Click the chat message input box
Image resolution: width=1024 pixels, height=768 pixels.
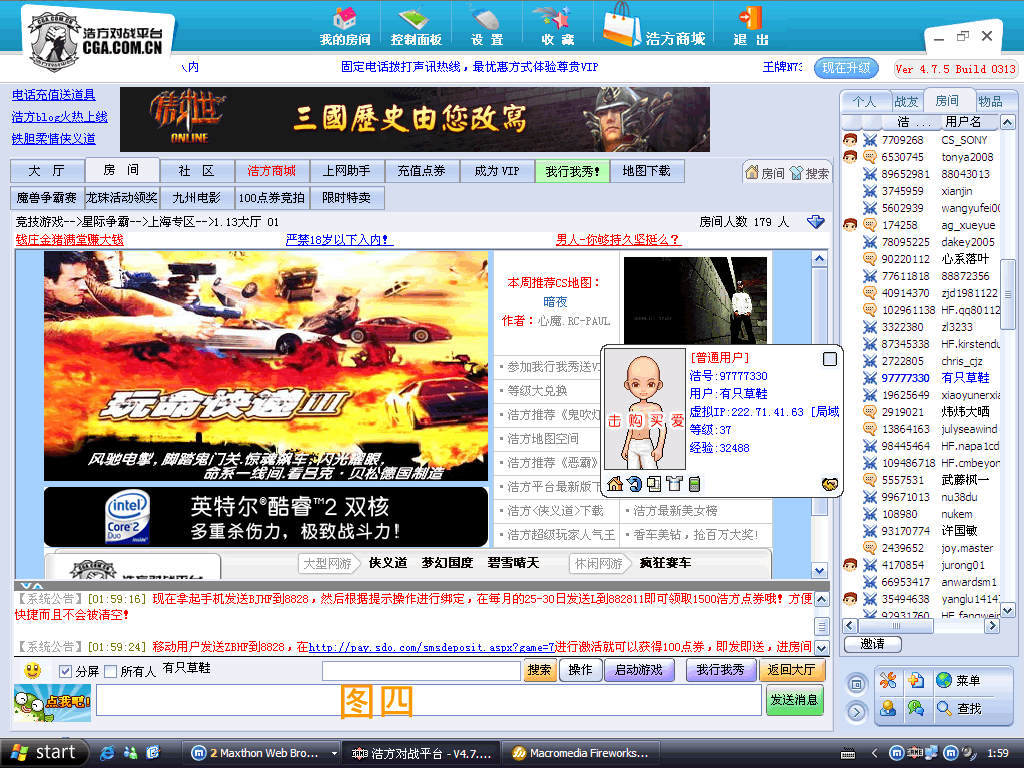(x=428, y=701)
